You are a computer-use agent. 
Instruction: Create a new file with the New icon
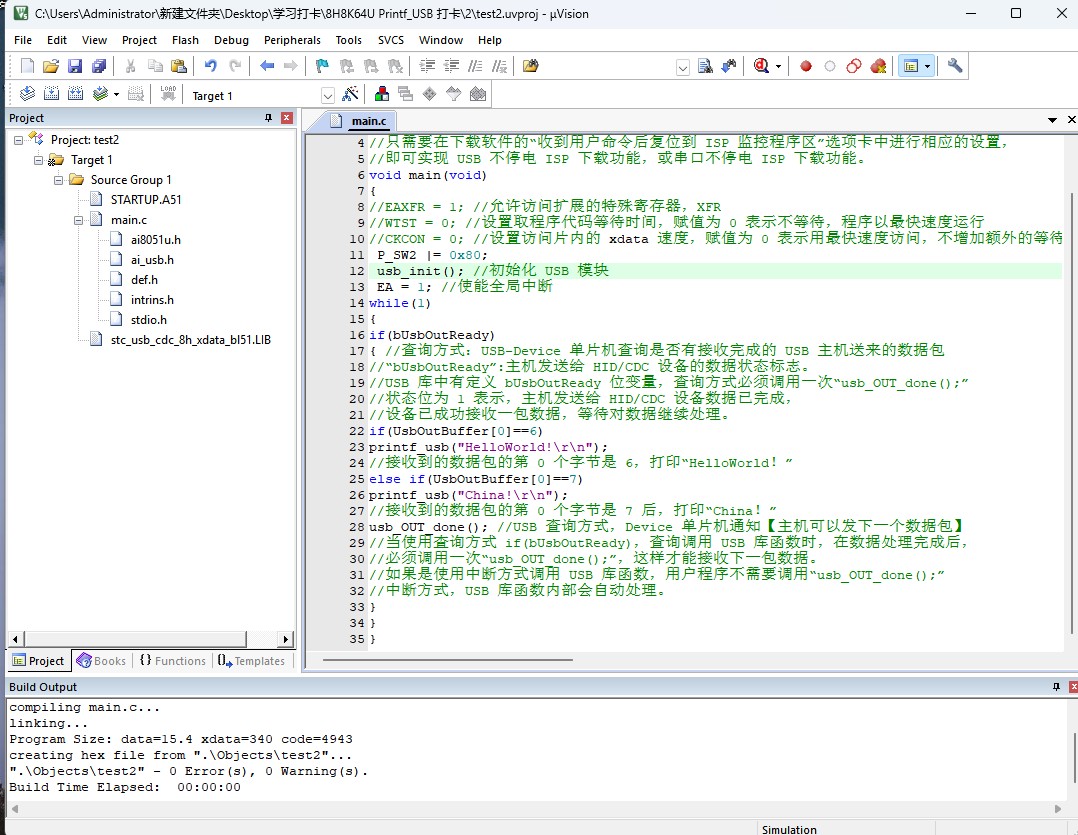coord(28,66)
